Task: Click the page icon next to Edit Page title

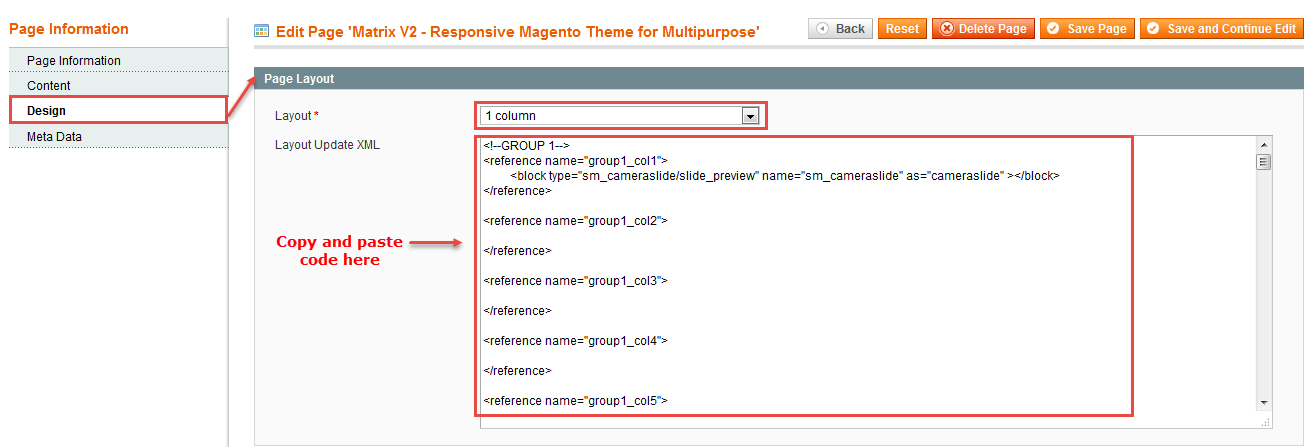Action: (x=262, y=31)
